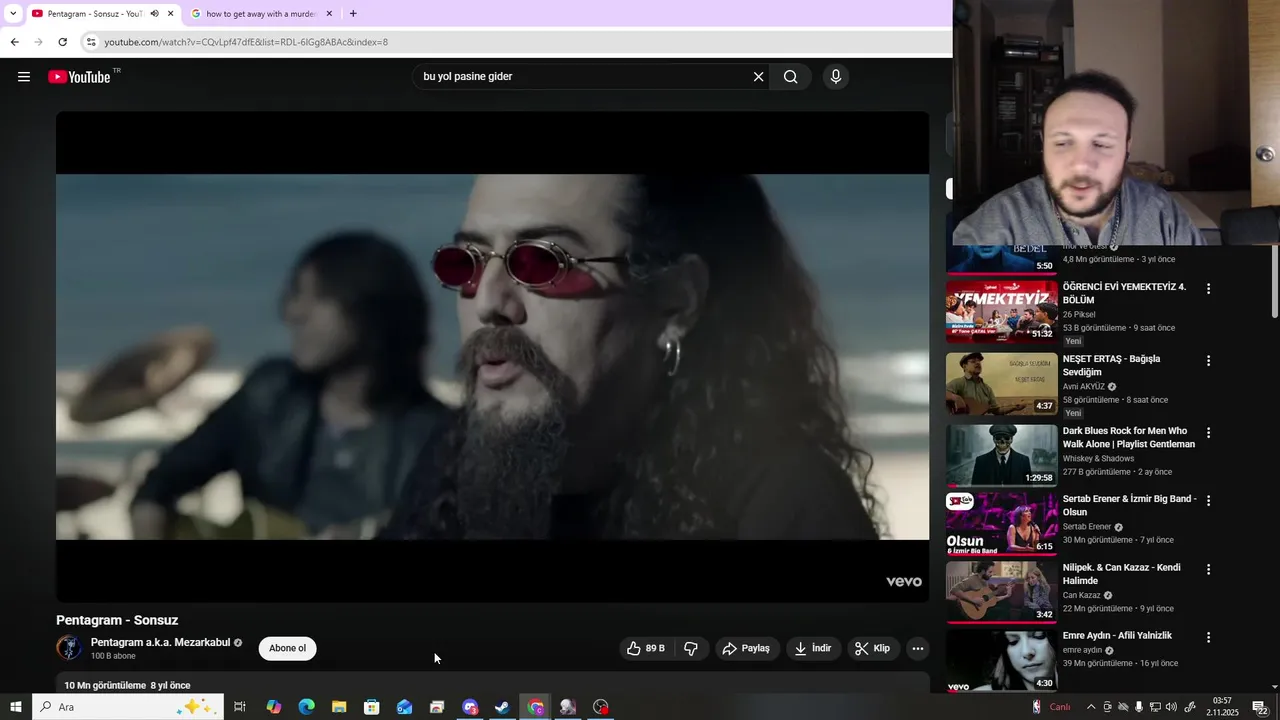Open File Explorer from taskbar
1280x720 pixels.
[x=339, y=707]
